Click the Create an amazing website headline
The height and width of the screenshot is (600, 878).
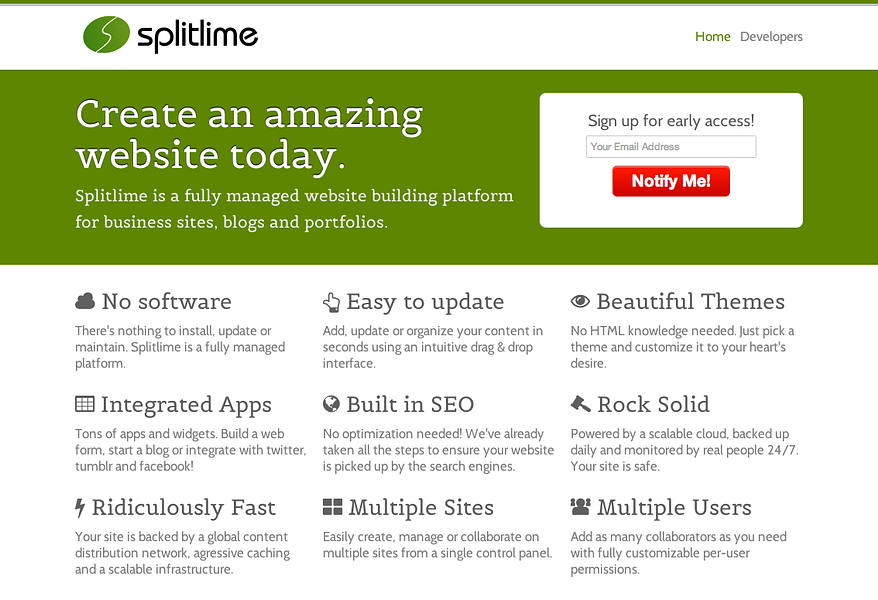click(248, 135)
